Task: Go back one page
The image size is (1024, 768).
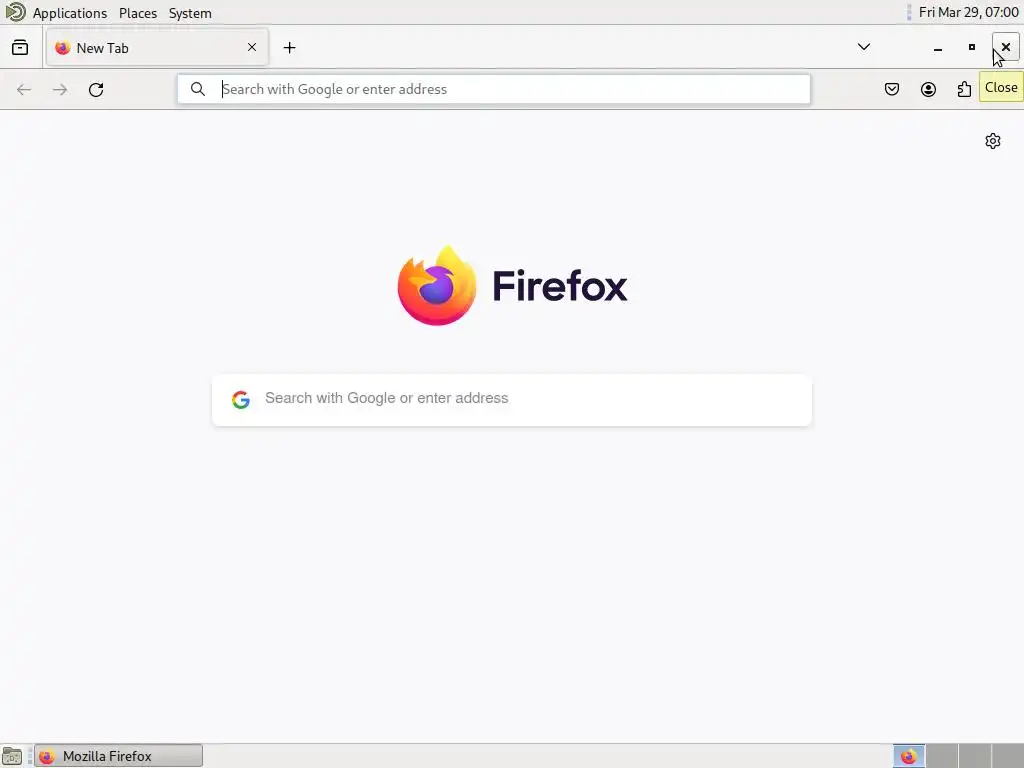Action: tap(24, 89)
